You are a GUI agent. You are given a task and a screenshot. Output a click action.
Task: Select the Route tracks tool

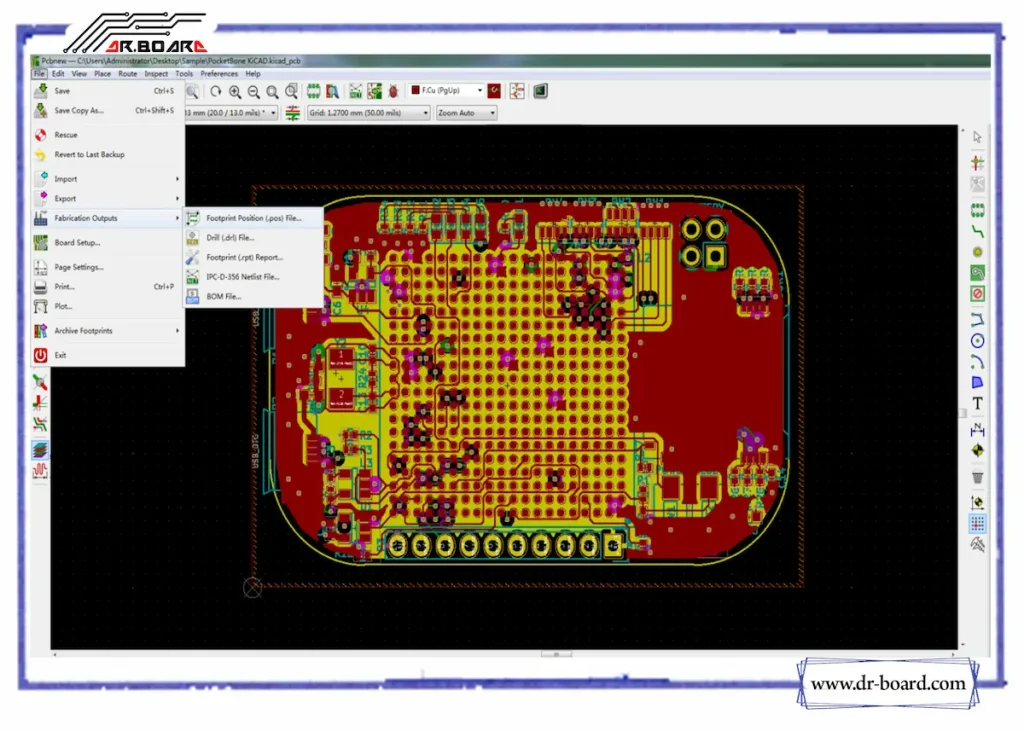click(x=977, y=231)
